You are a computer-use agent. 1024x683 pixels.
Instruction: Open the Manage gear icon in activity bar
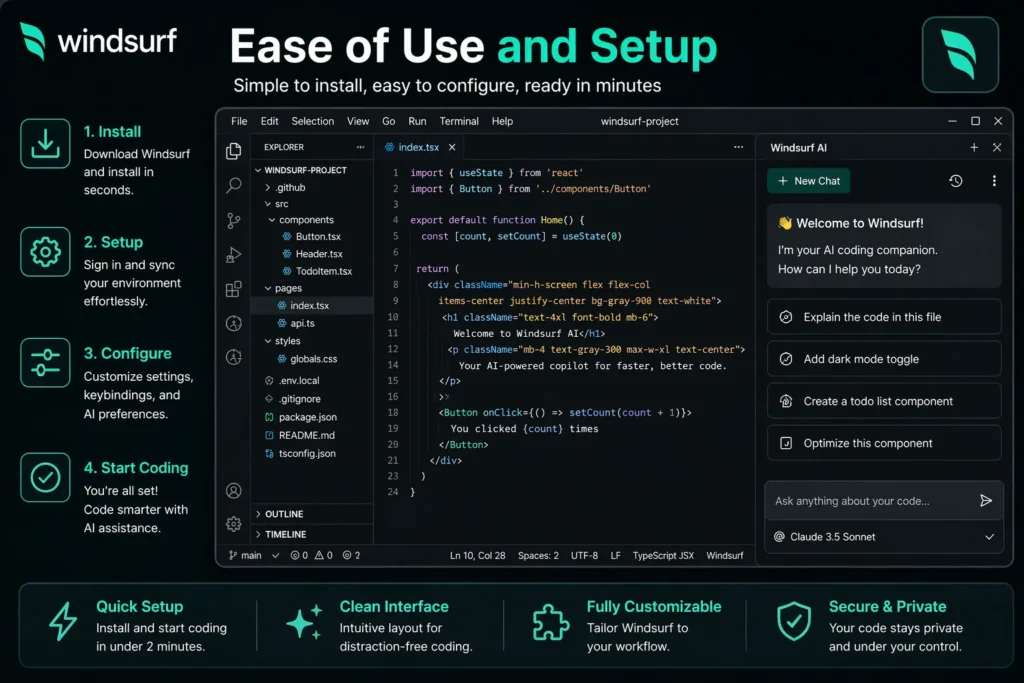(x=233, y=524)
